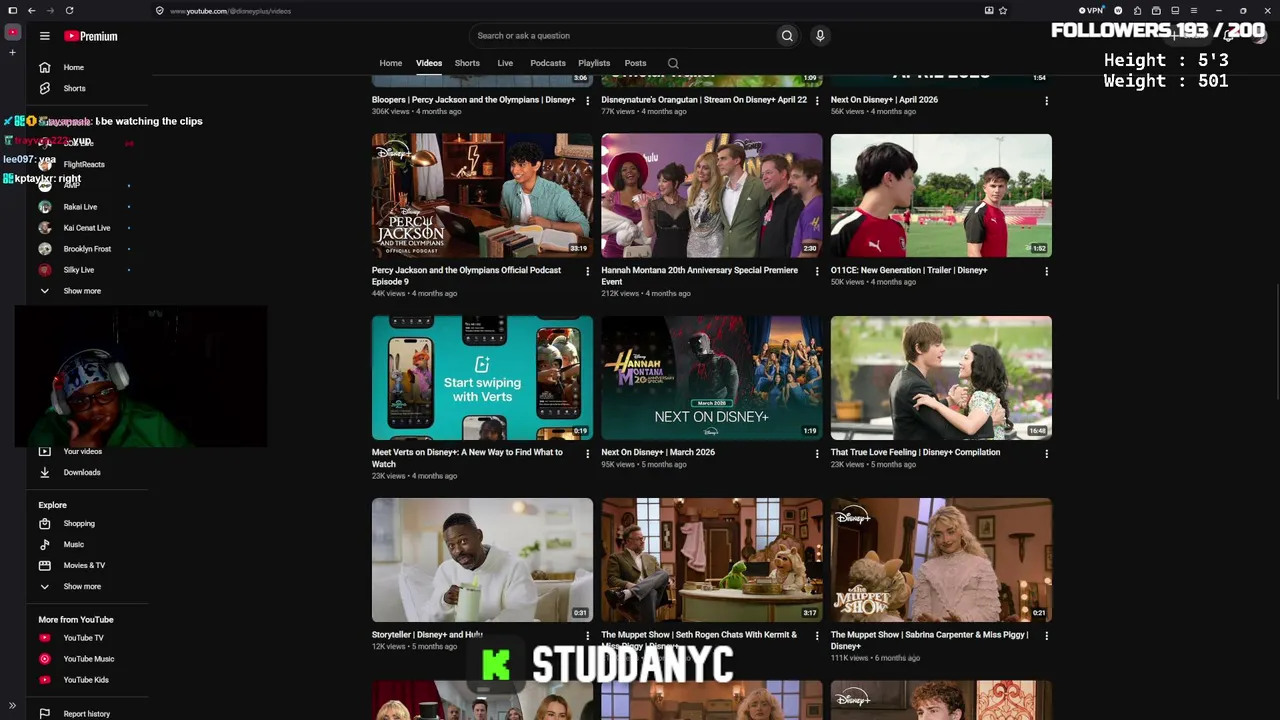Open options menu for Bloopers Percy Jackson video
The width and height of the screenshot is (1280, 720).
(x=587, y=101)
